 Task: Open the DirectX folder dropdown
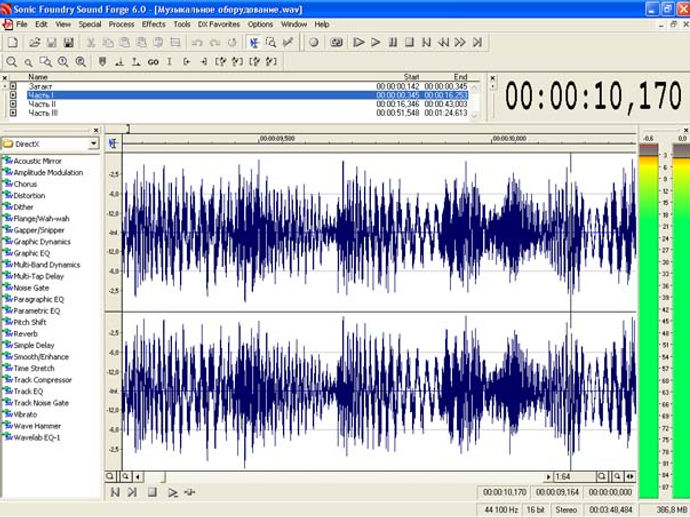[93, 144]
